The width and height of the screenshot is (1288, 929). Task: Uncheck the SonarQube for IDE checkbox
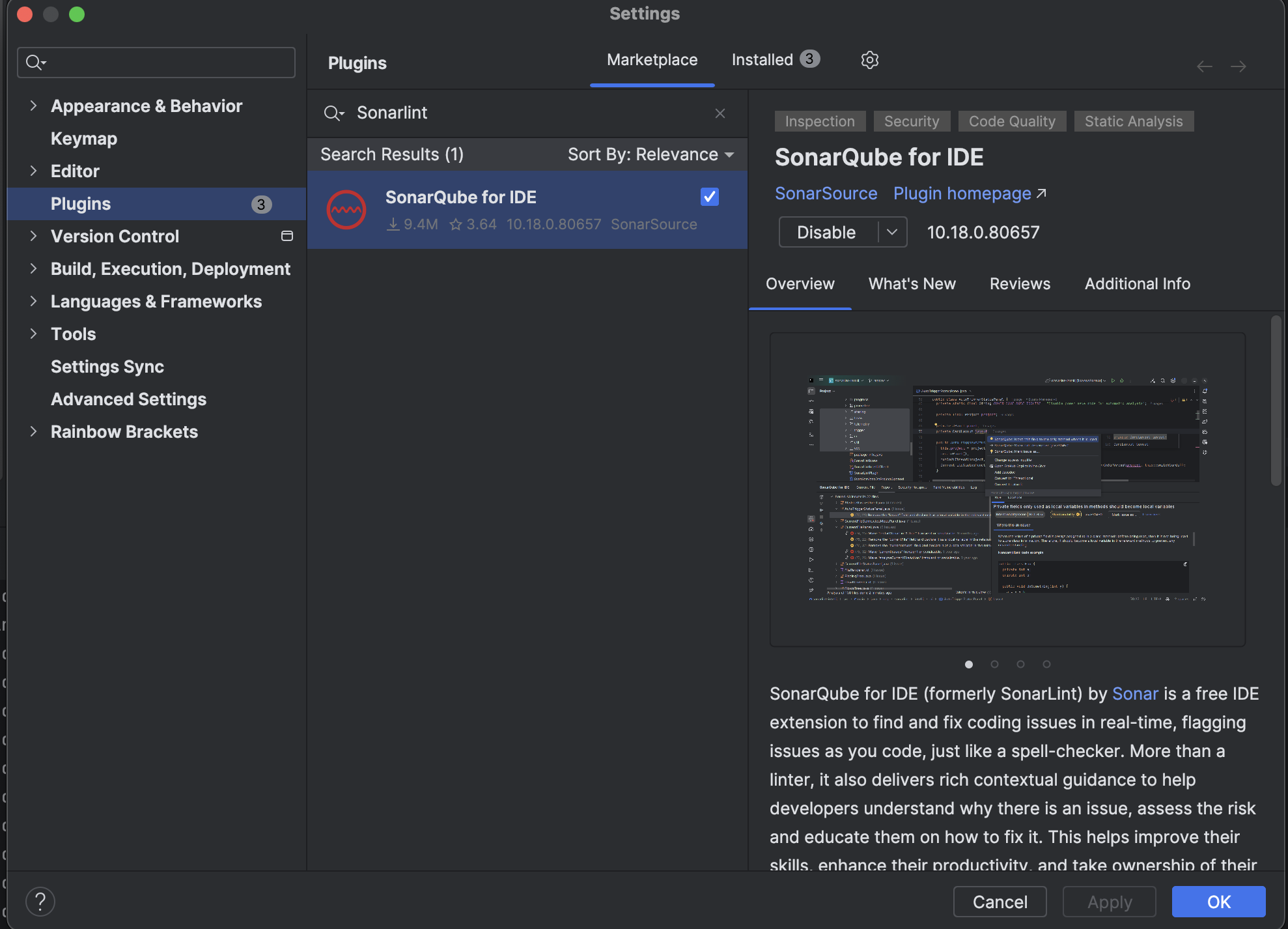tap(710, 197)
